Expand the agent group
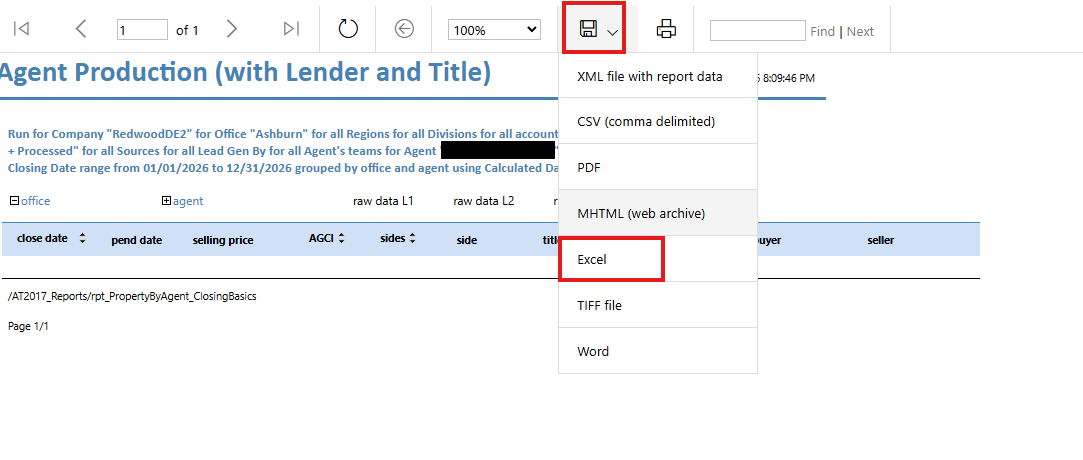Screen dimensions: 1083x460 click(166, 201)
